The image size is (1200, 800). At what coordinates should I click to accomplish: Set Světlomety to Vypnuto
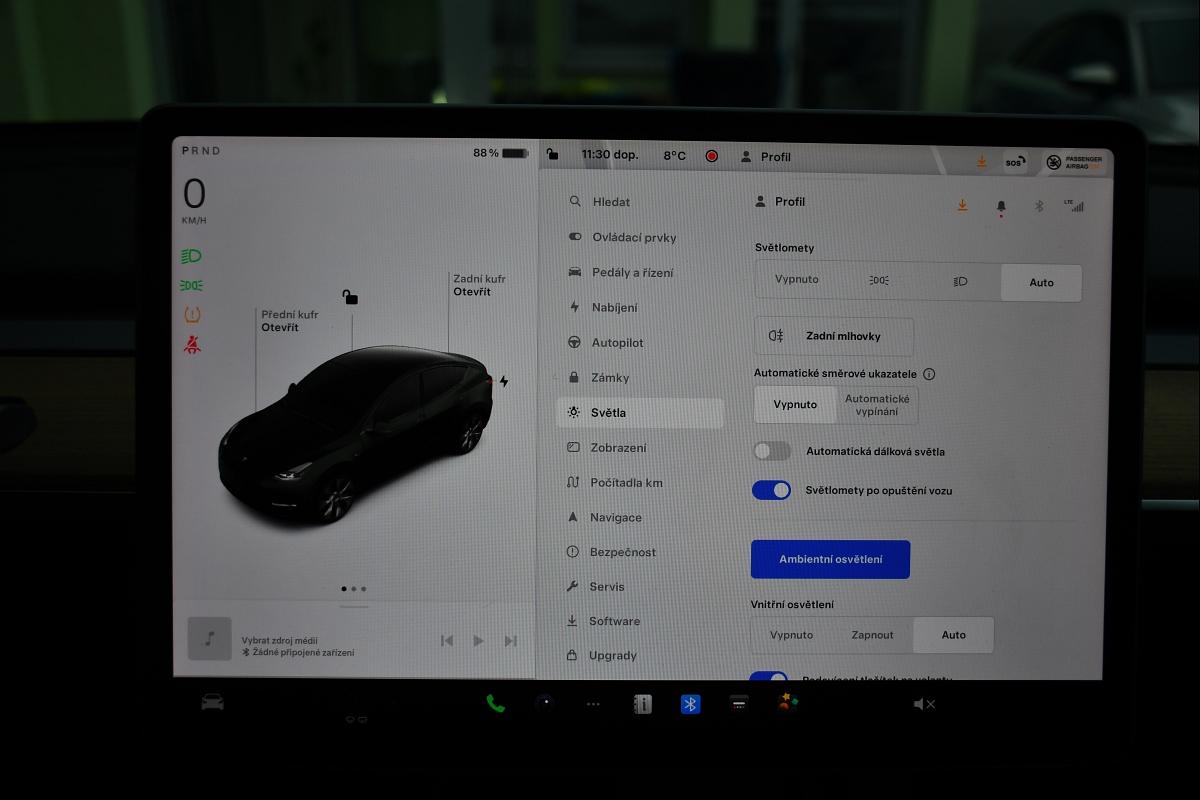coord(797,280)
